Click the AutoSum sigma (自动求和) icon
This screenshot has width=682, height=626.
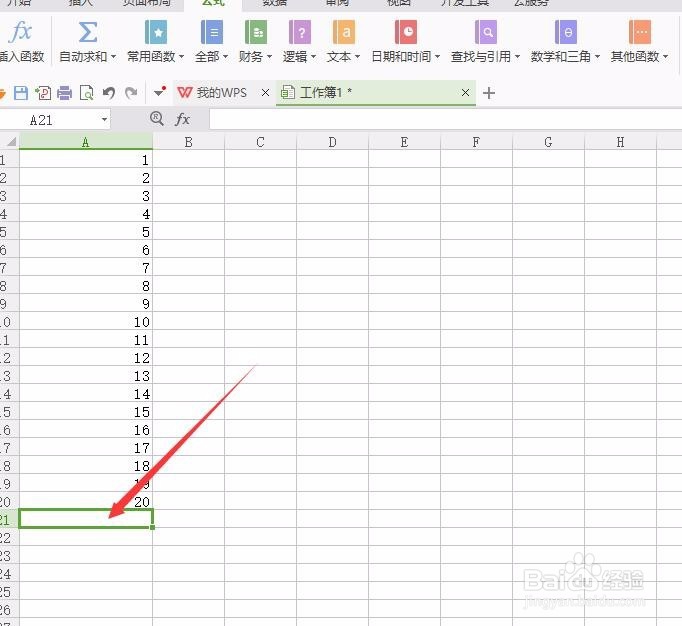87,32
